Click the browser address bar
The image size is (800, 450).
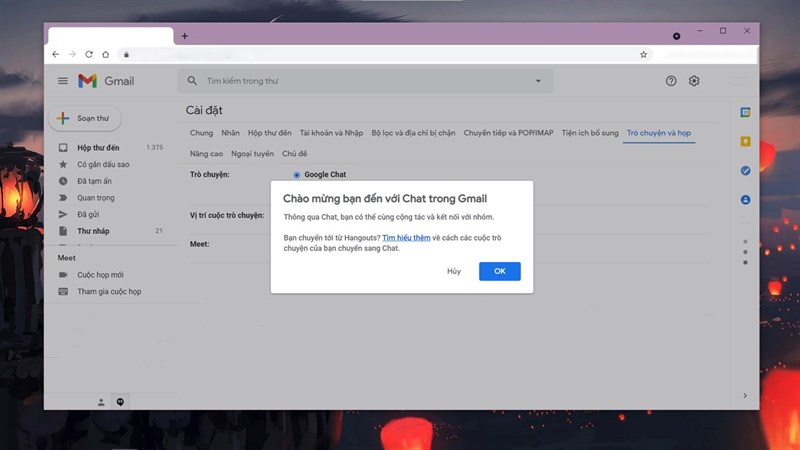click(x=383, y=55)
